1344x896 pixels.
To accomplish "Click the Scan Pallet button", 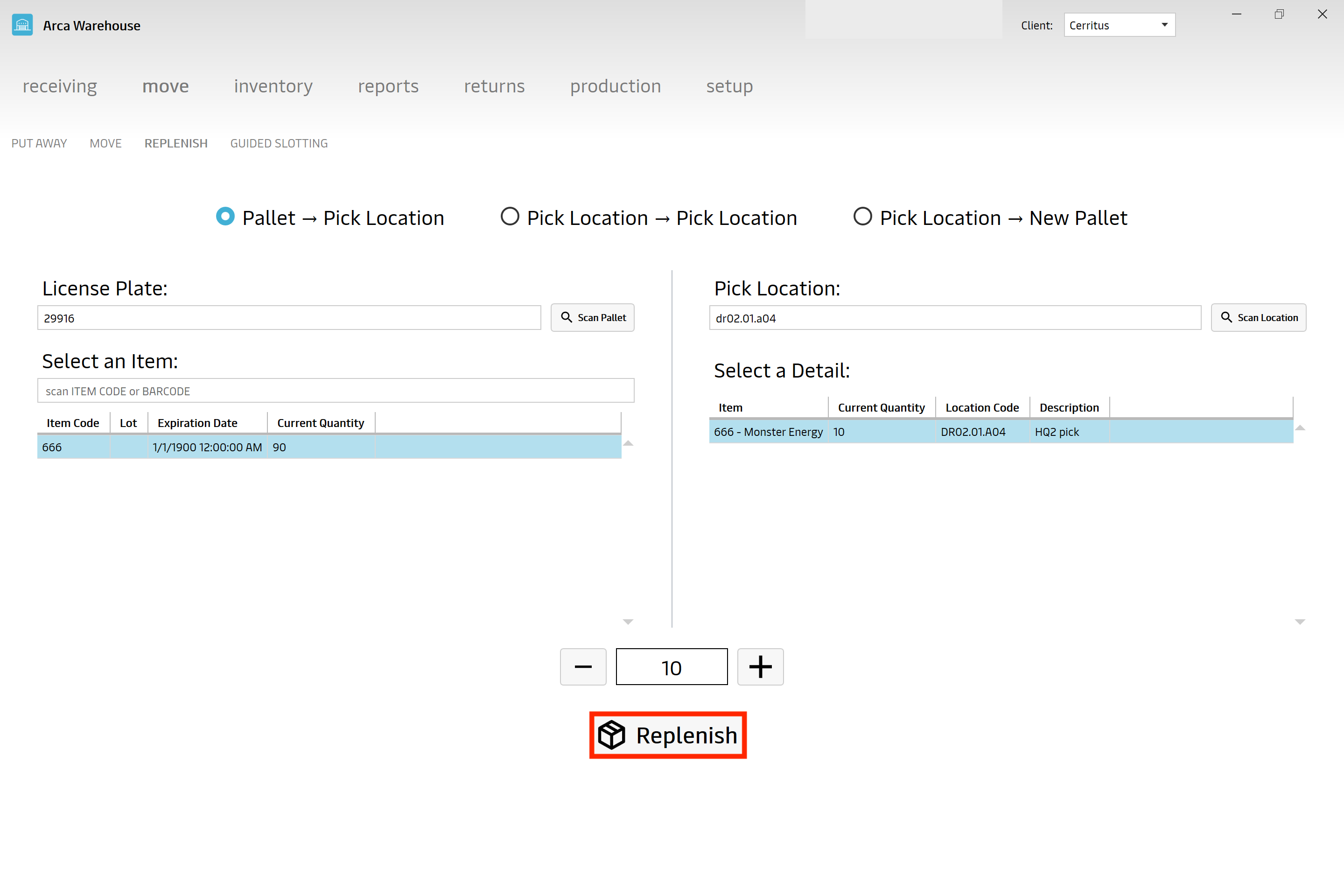I will pyautogui.click(x=592, y=318).
